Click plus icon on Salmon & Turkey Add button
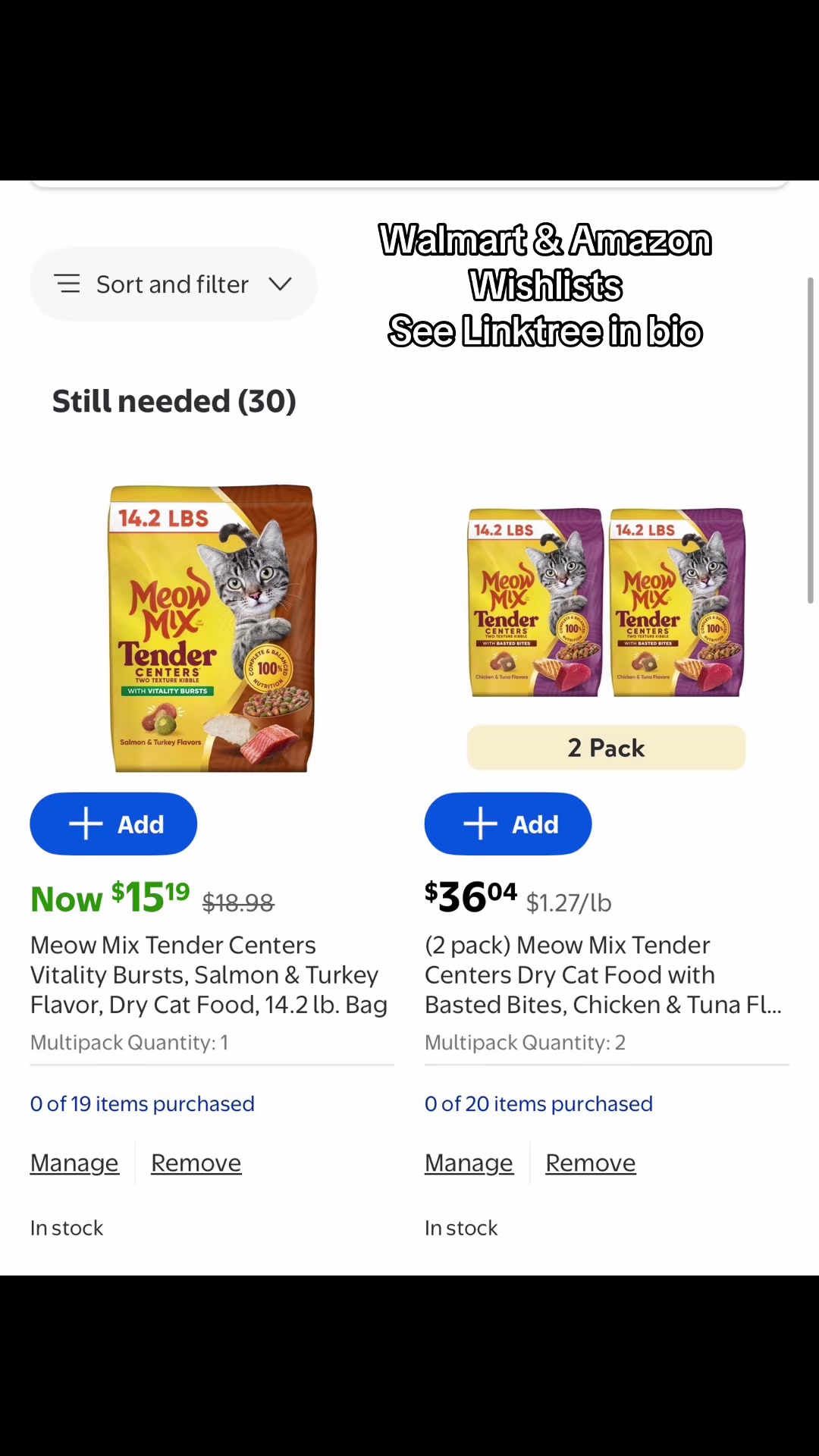This screenshot has width=819, height=1456. (86, 824)
